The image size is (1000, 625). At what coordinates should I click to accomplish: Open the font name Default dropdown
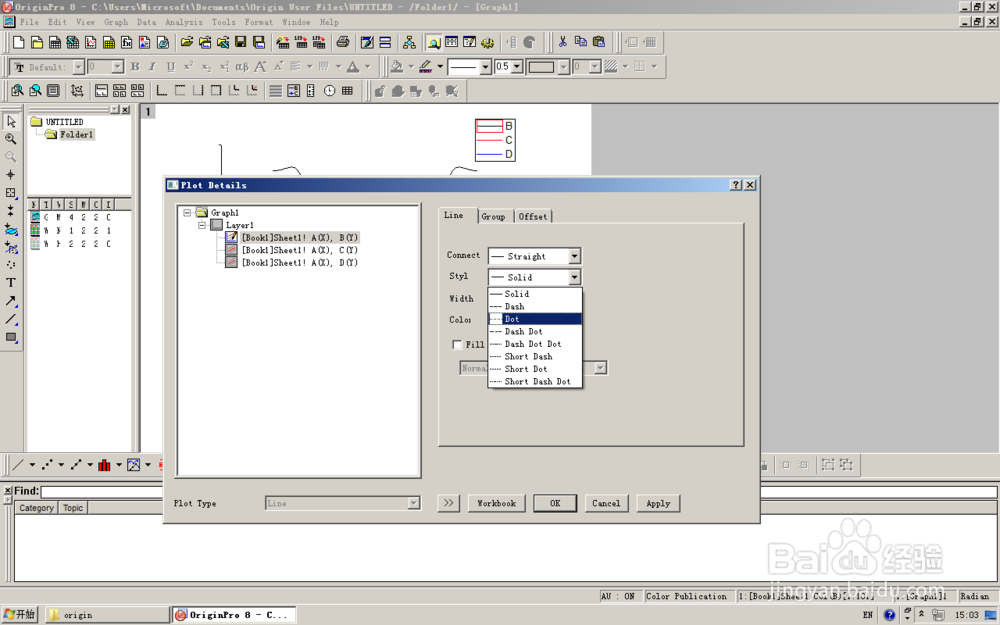[78, 67]
